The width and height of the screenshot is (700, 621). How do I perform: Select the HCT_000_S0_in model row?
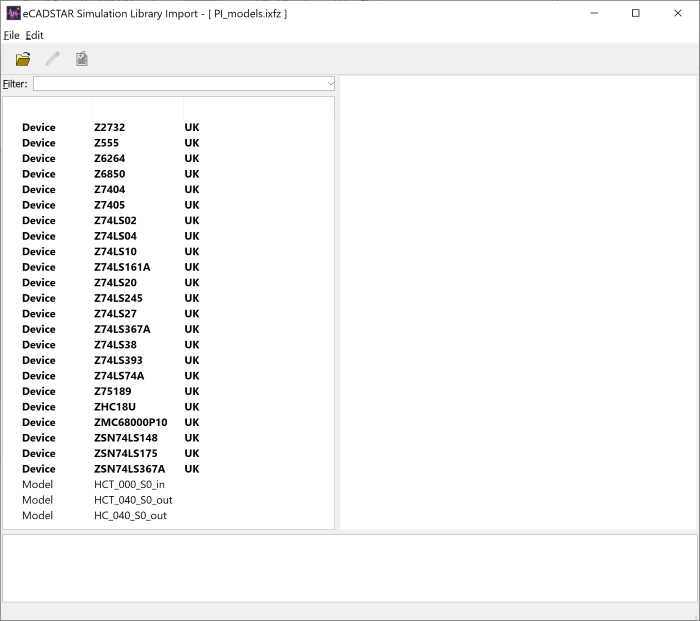(169, 484)
